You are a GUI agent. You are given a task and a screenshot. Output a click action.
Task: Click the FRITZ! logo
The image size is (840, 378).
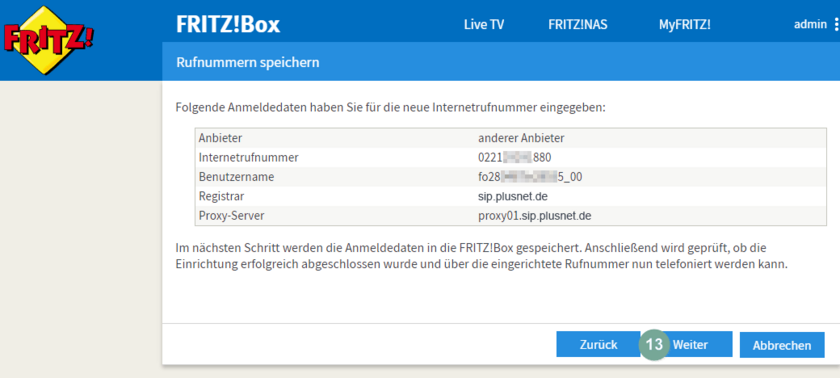pos(48,41)
